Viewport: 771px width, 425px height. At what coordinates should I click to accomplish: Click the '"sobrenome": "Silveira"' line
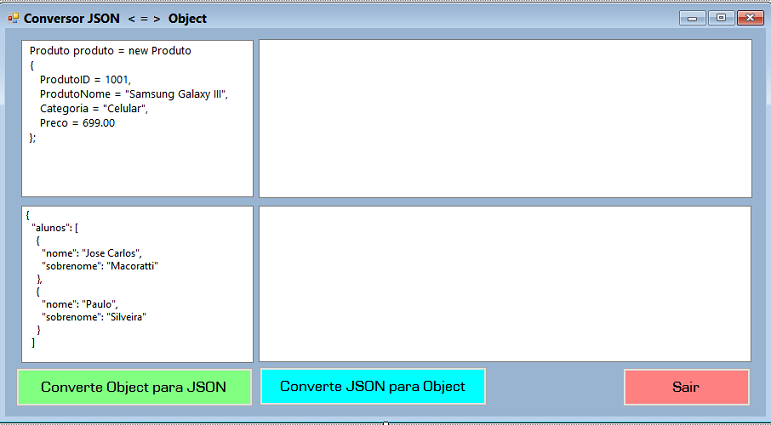coord(94,317)
